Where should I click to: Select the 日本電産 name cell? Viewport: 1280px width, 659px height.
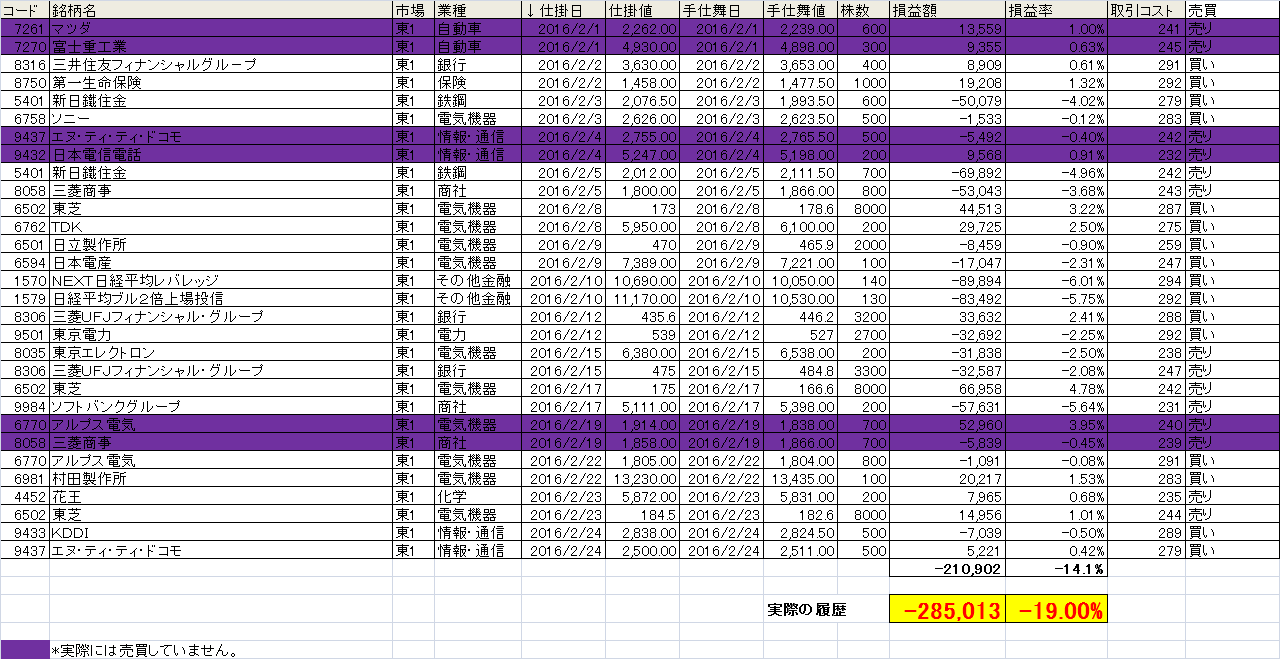[221, 262]
